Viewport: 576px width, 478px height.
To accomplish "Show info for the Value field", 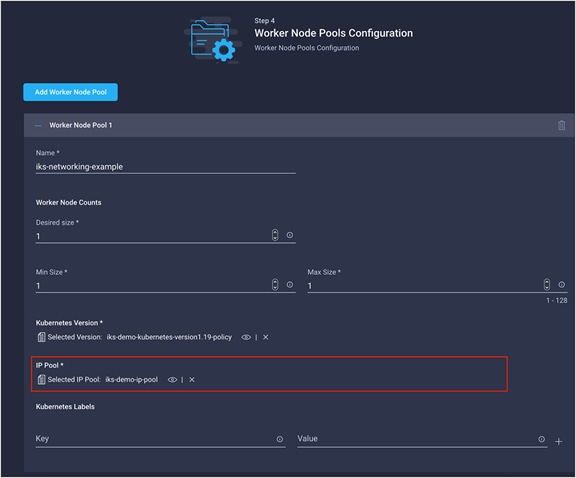I will [541, 439].
